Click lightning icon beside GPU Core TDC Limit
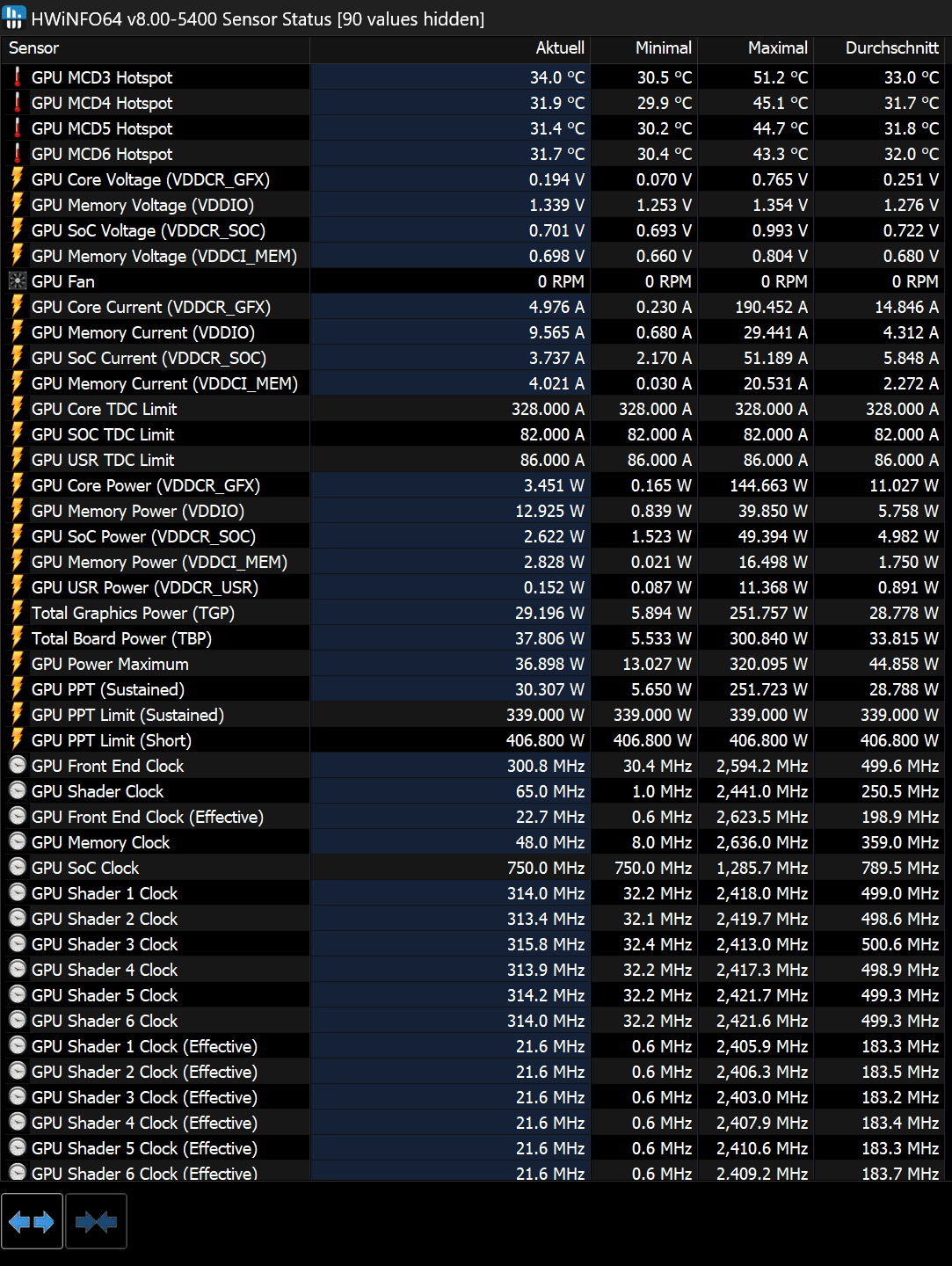 pyautogui.click(x=17, y=409)
